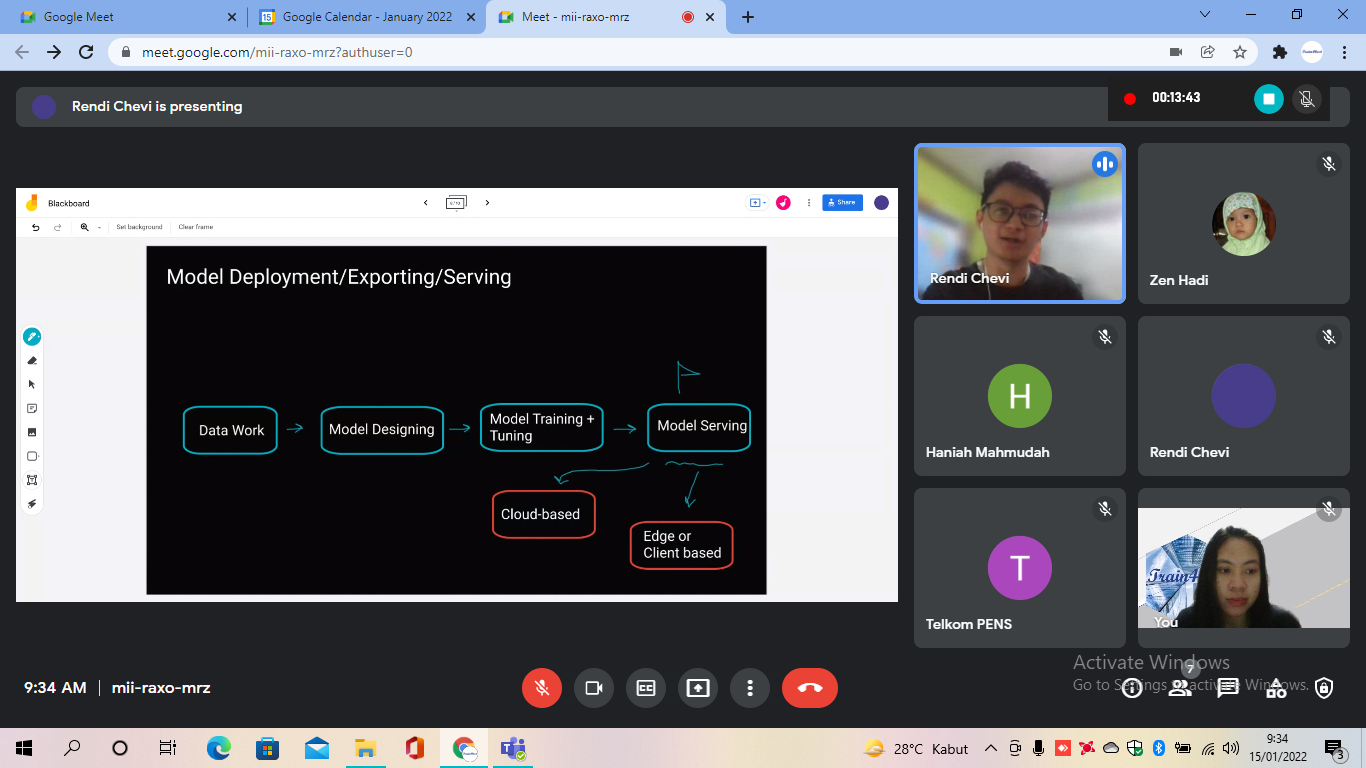
Task: Turn on captions with CC button
Action: [646, 688]
